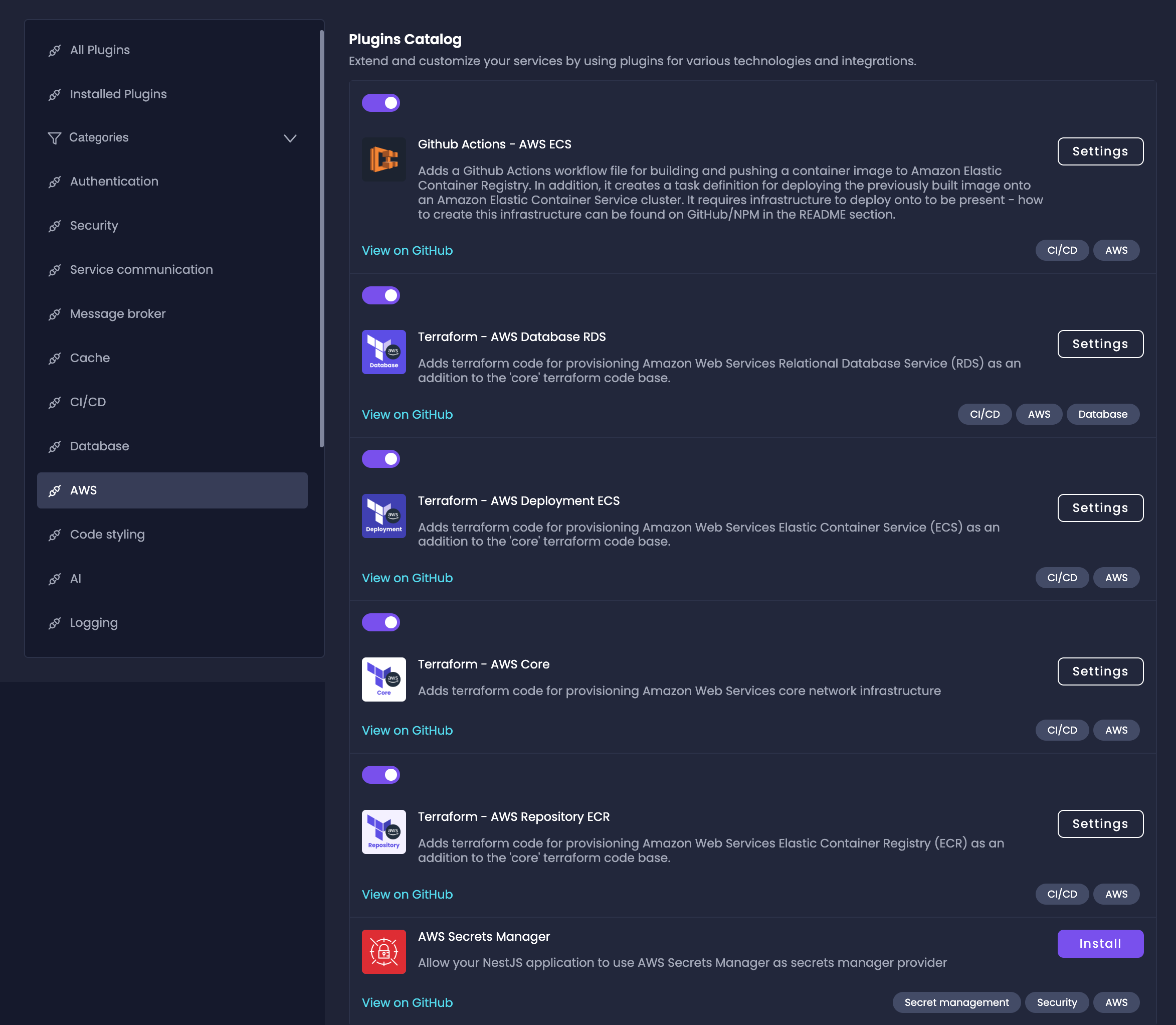Click the Terraform AWS Deployment ECS logo

point(383,516)
